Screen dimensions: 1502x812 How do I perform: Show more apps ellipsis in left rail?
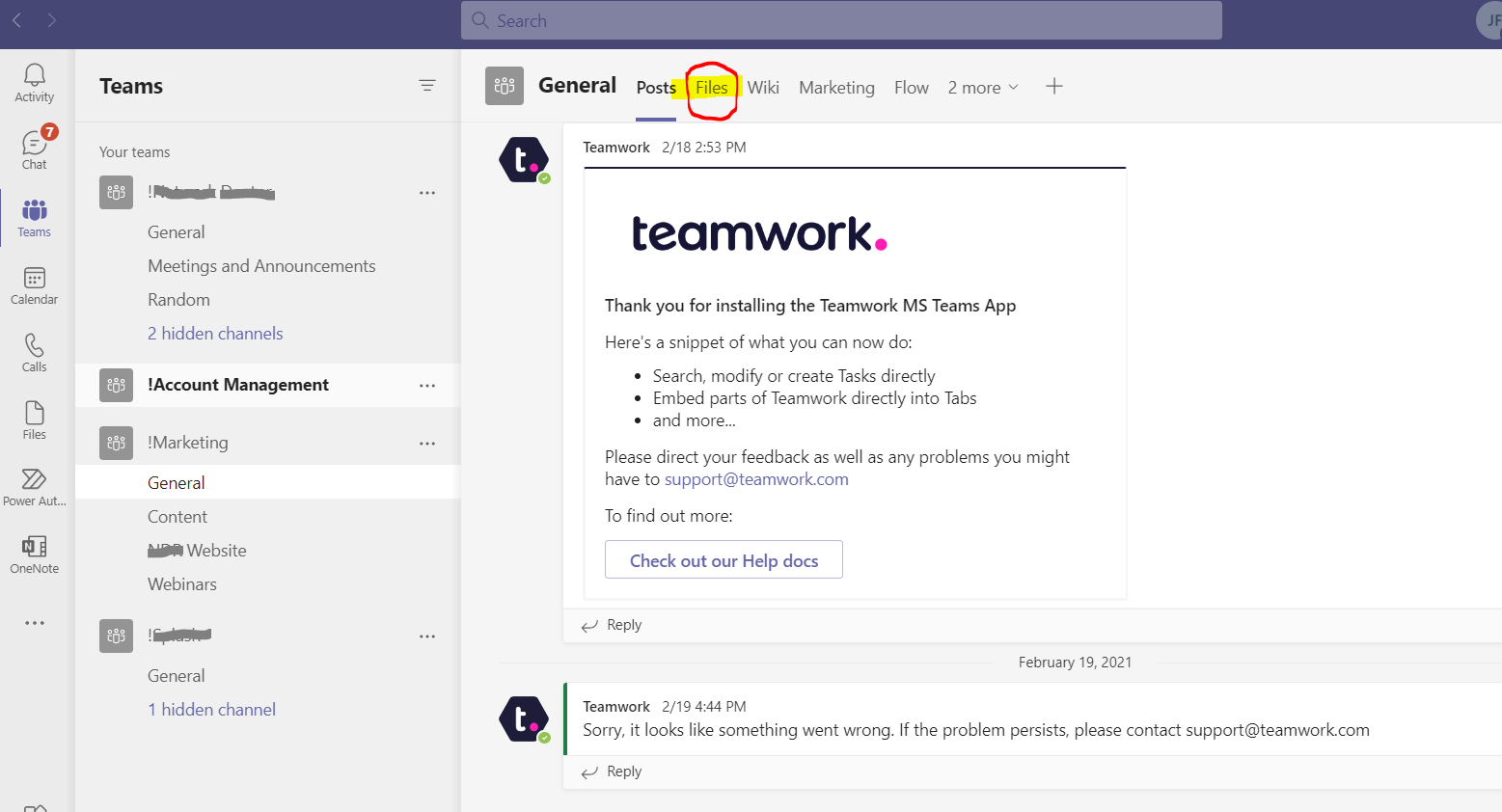coord(35,623)
